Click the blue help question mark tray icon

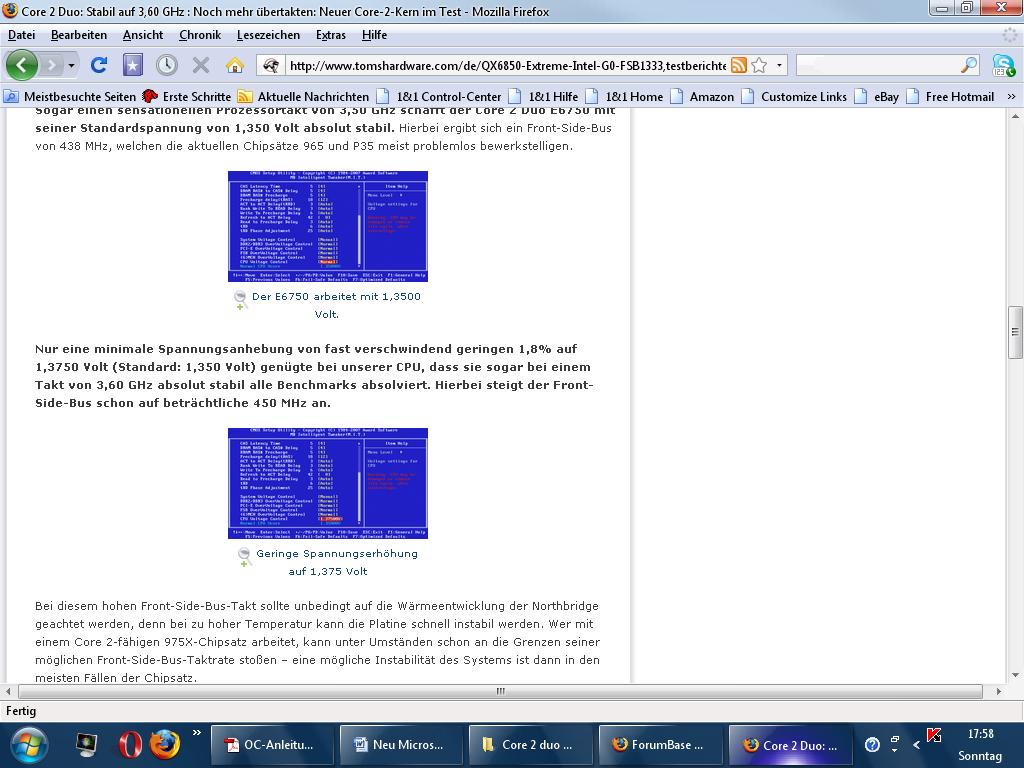tap(872, 744)
